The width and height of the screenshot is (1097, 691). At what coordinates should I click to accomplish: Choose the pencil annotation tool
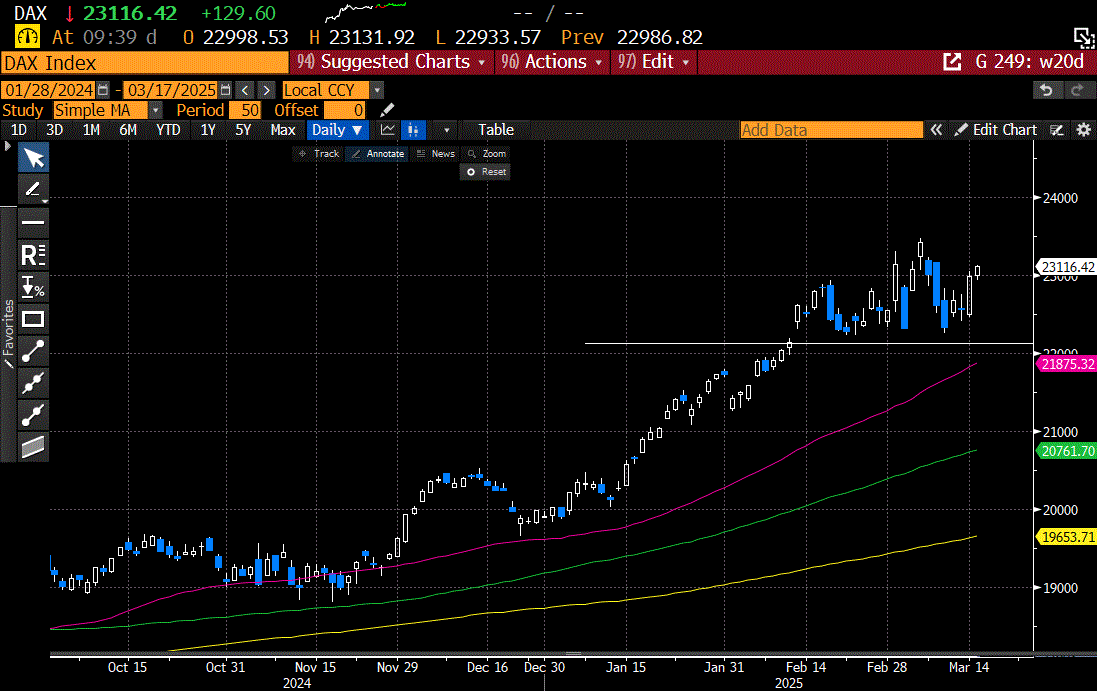(32, 189)
